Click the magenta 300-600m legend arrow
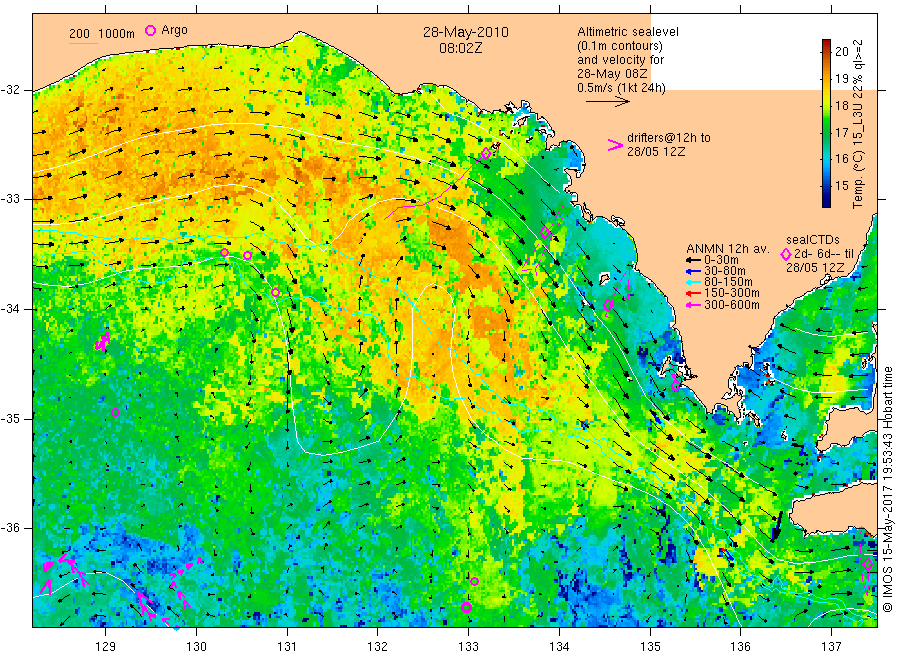The width and height of the screenshot is (900, 660). [x=693, y=305]
